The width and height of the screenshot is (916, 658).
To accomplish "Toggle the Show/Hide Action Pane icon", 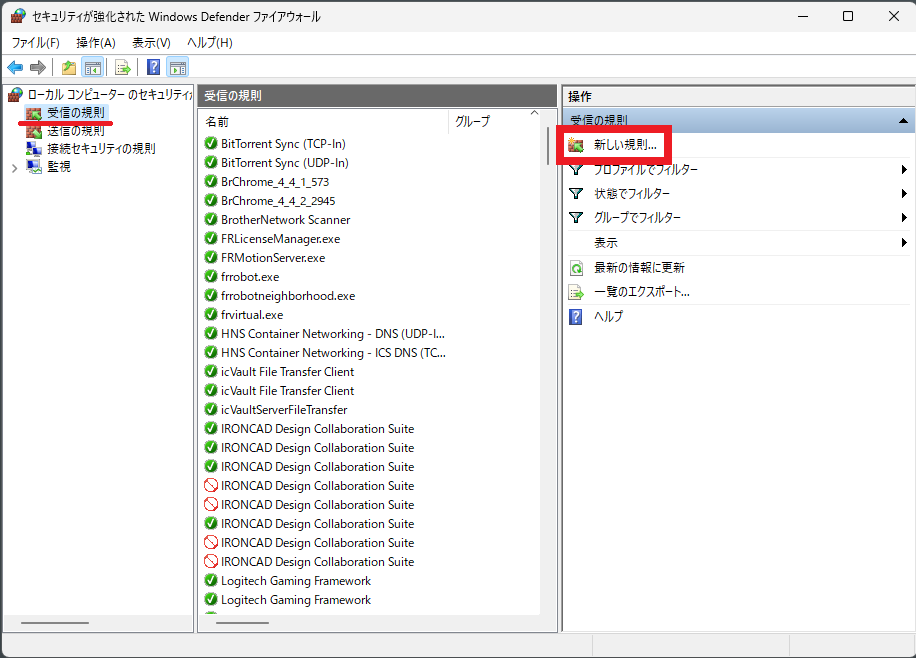I will tap(178, 68).
